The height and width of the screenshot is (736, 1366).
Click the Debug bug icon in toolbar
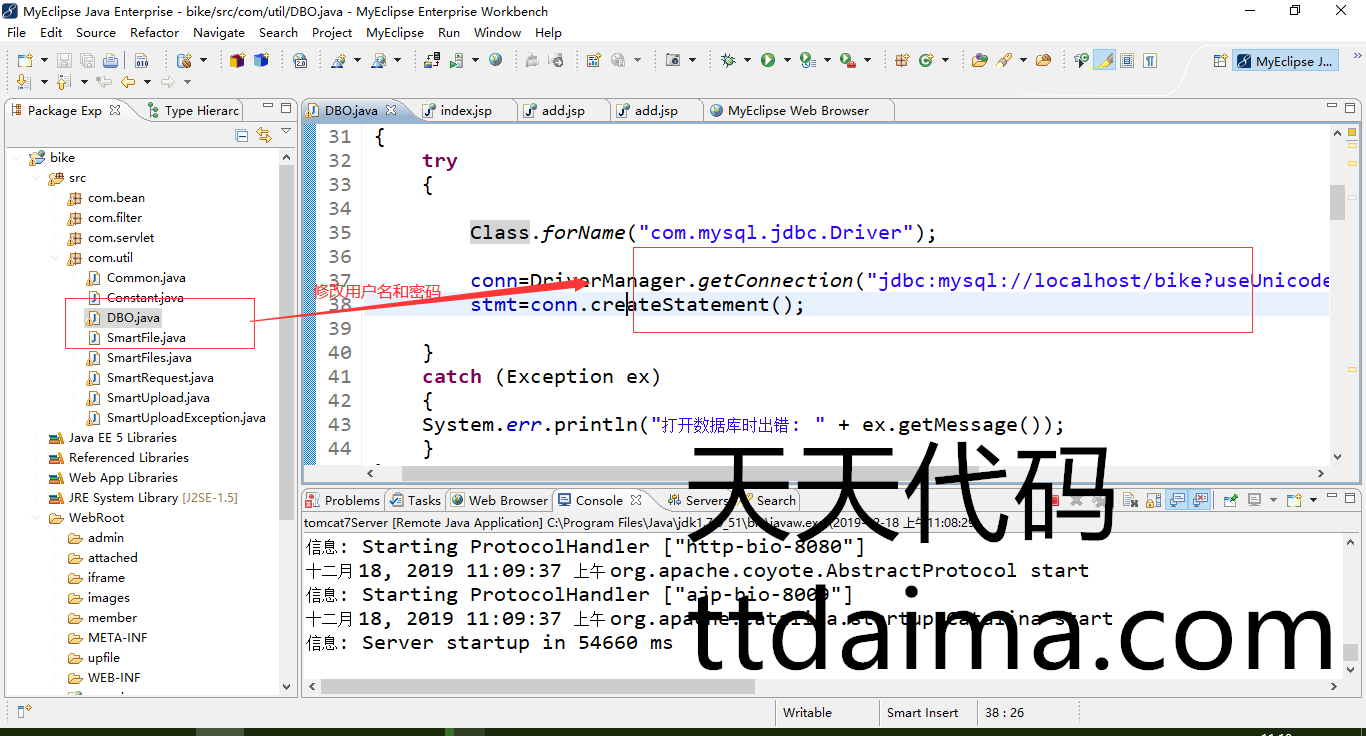coord(728,61)
